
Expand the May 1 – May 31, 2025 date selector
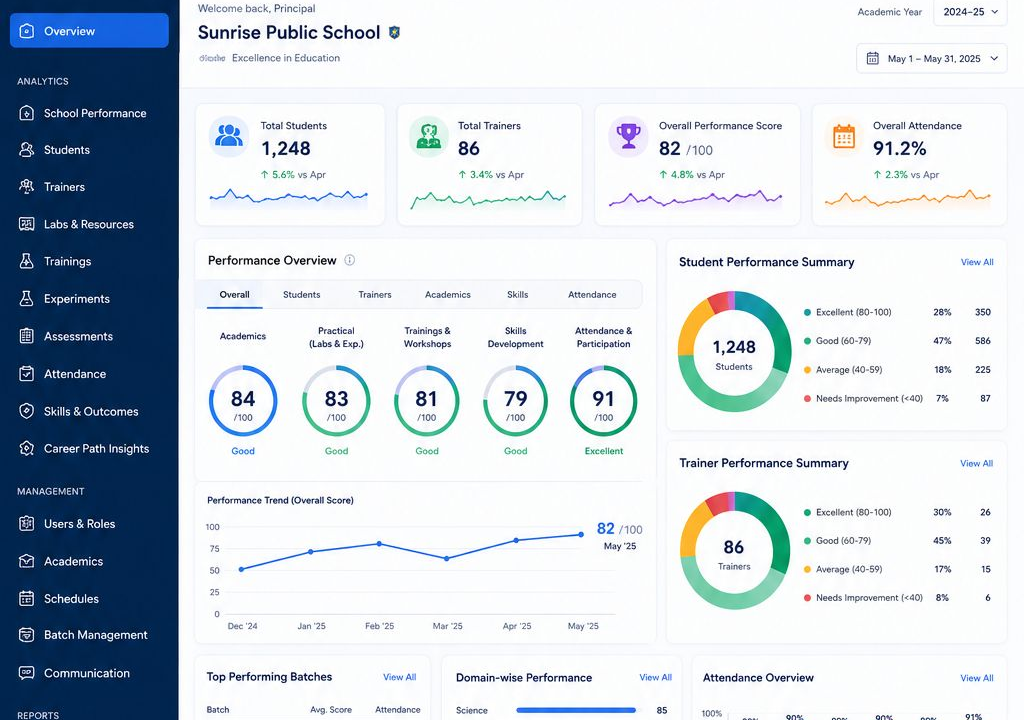click(932, 58)
